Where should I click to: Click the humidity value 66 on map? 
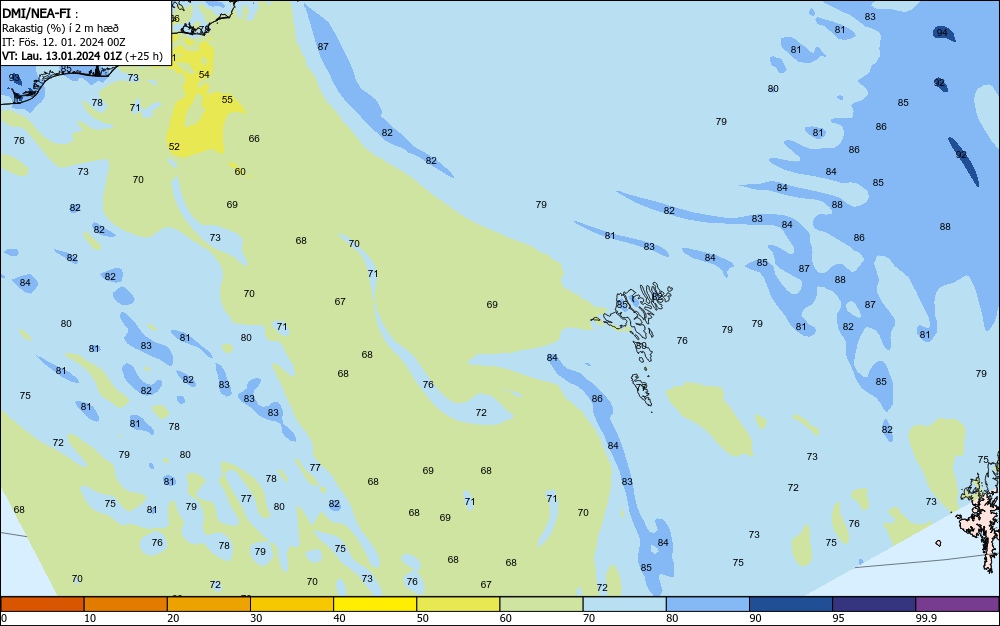[254, 138]
